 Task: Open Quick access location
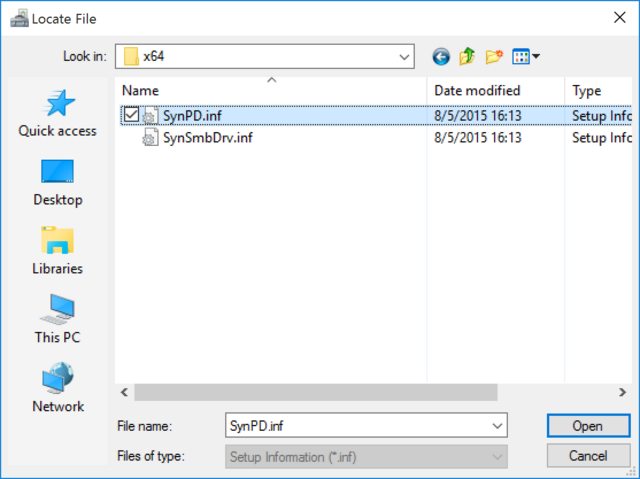click(58, 113)
